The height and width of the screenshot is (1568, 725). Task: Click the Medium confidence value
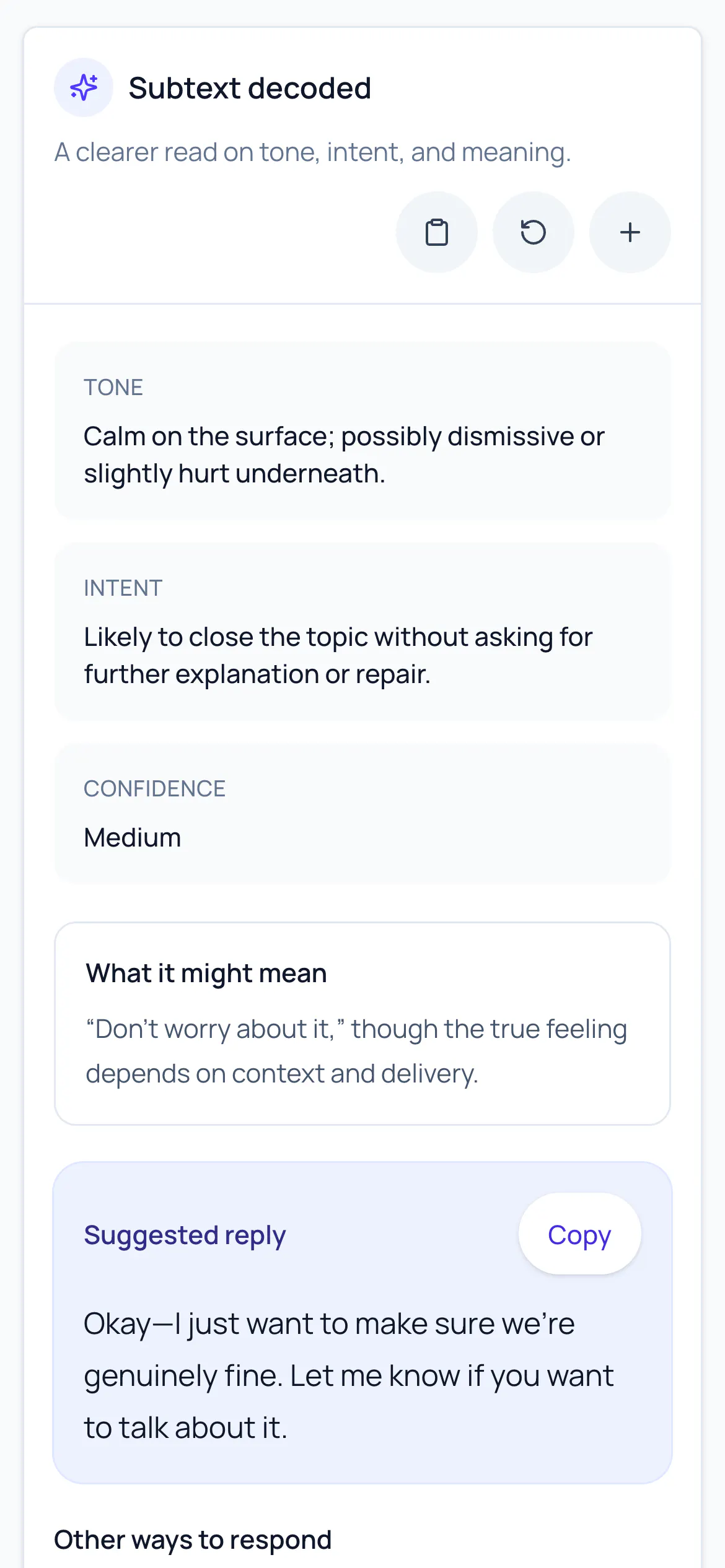coord(132,837)
